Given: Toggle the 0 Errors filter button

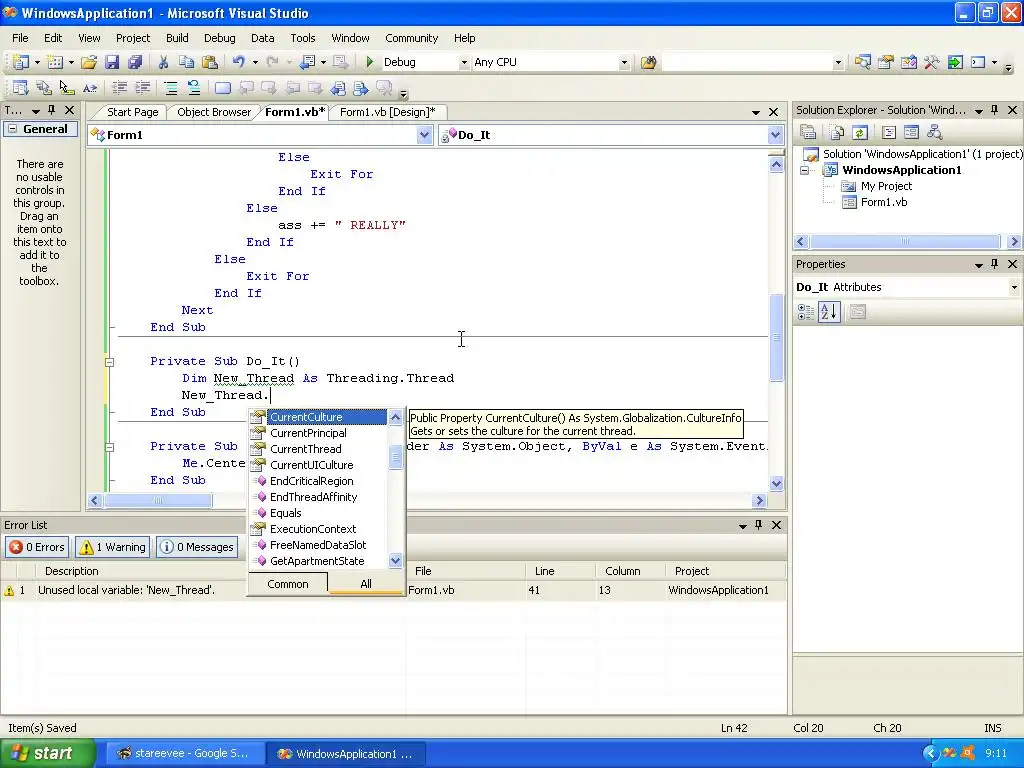Looking at the screenshot, I should pyautogui.click(x=37, y=547).
